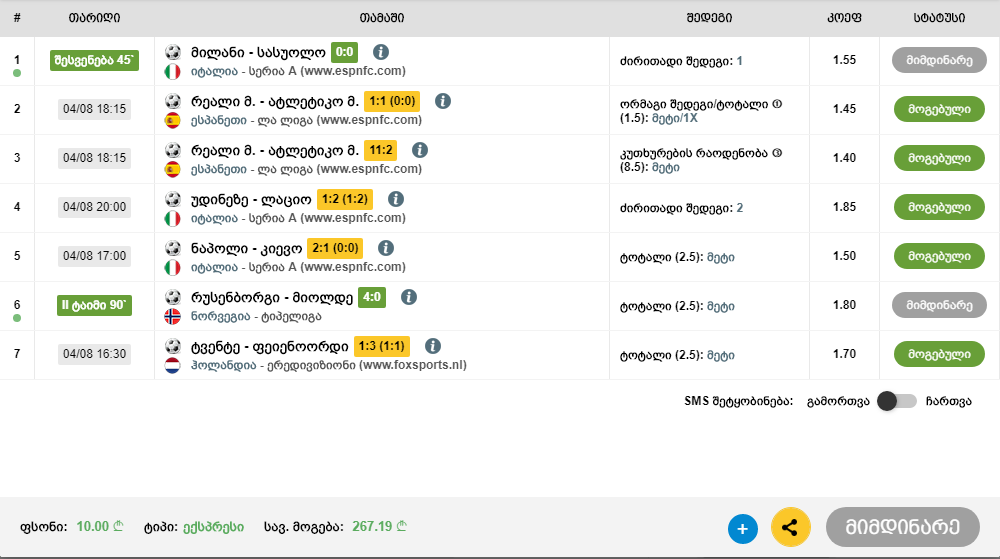Toggle the SMS შეტყობინება switch
This screenshot has height=559, width=1000.
[896, 401]
